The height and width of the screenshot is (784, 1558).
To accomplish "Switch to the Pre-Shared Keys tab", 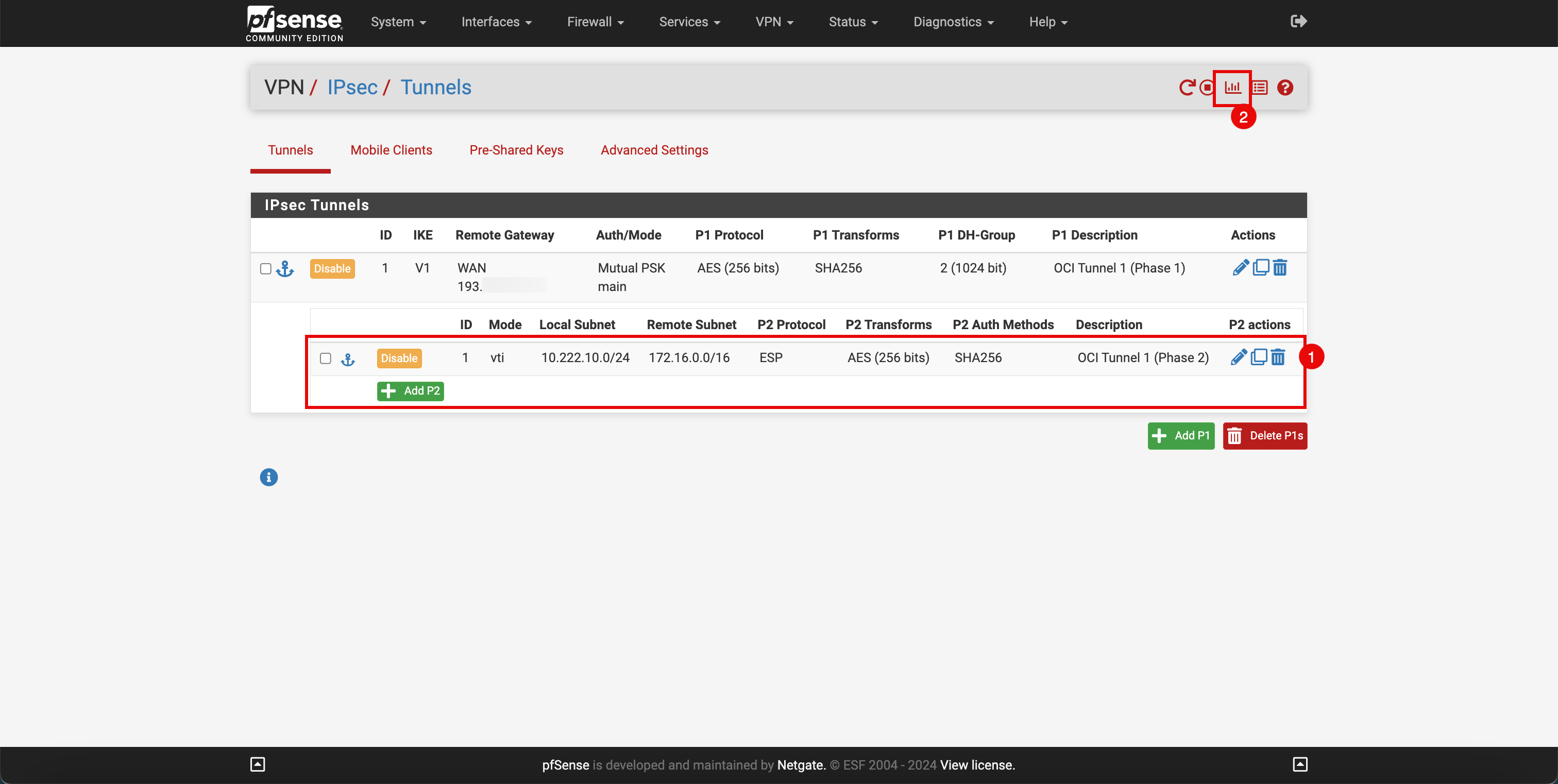I will 516,150.
